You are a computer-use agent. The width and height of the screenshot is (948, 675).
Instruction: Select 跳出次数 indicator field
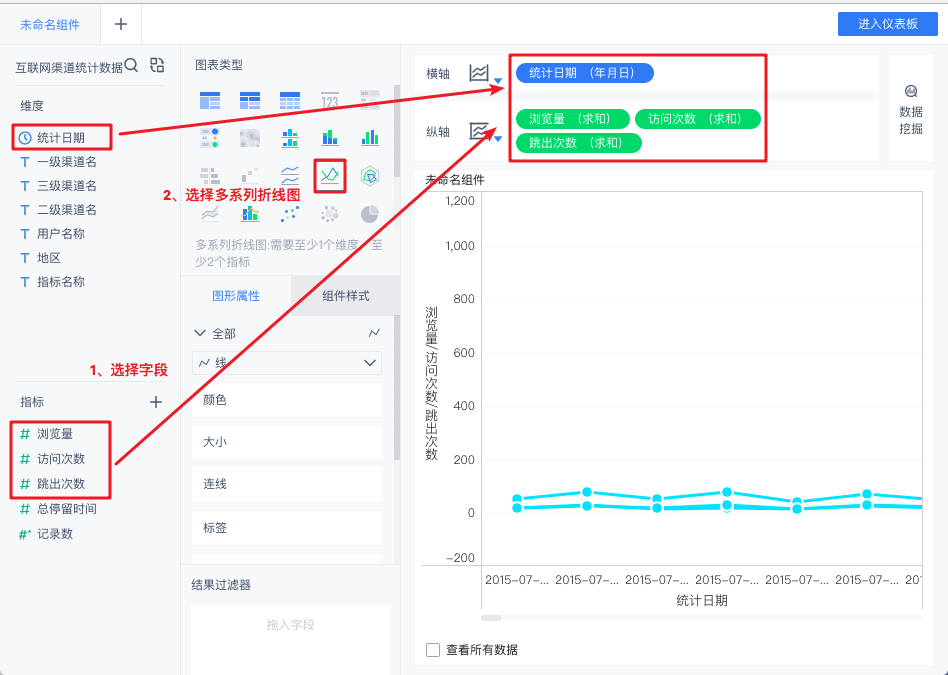pos(60,484)
